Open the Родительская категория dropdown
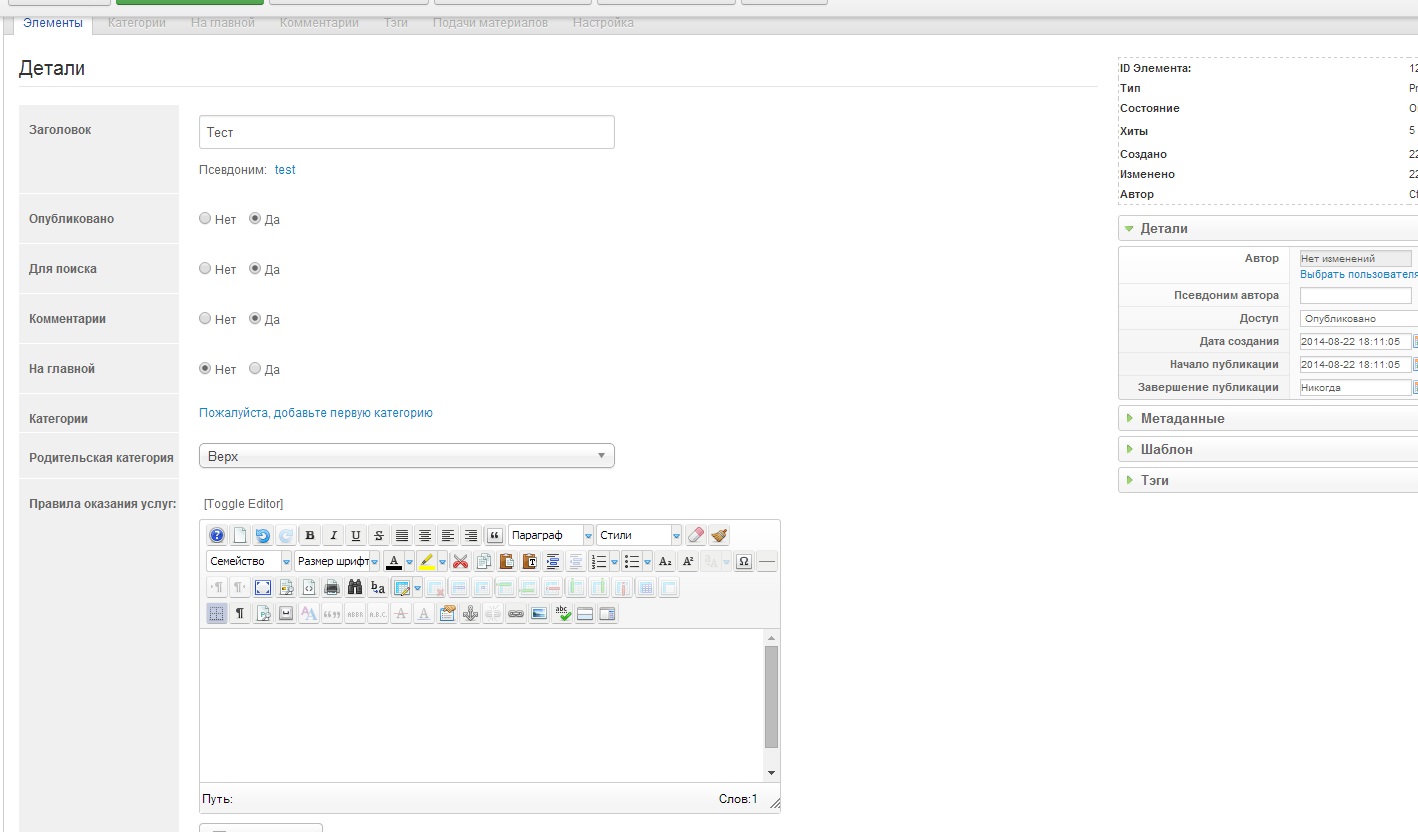Screen dimensions: 1418x832 [x=406, y=456]
